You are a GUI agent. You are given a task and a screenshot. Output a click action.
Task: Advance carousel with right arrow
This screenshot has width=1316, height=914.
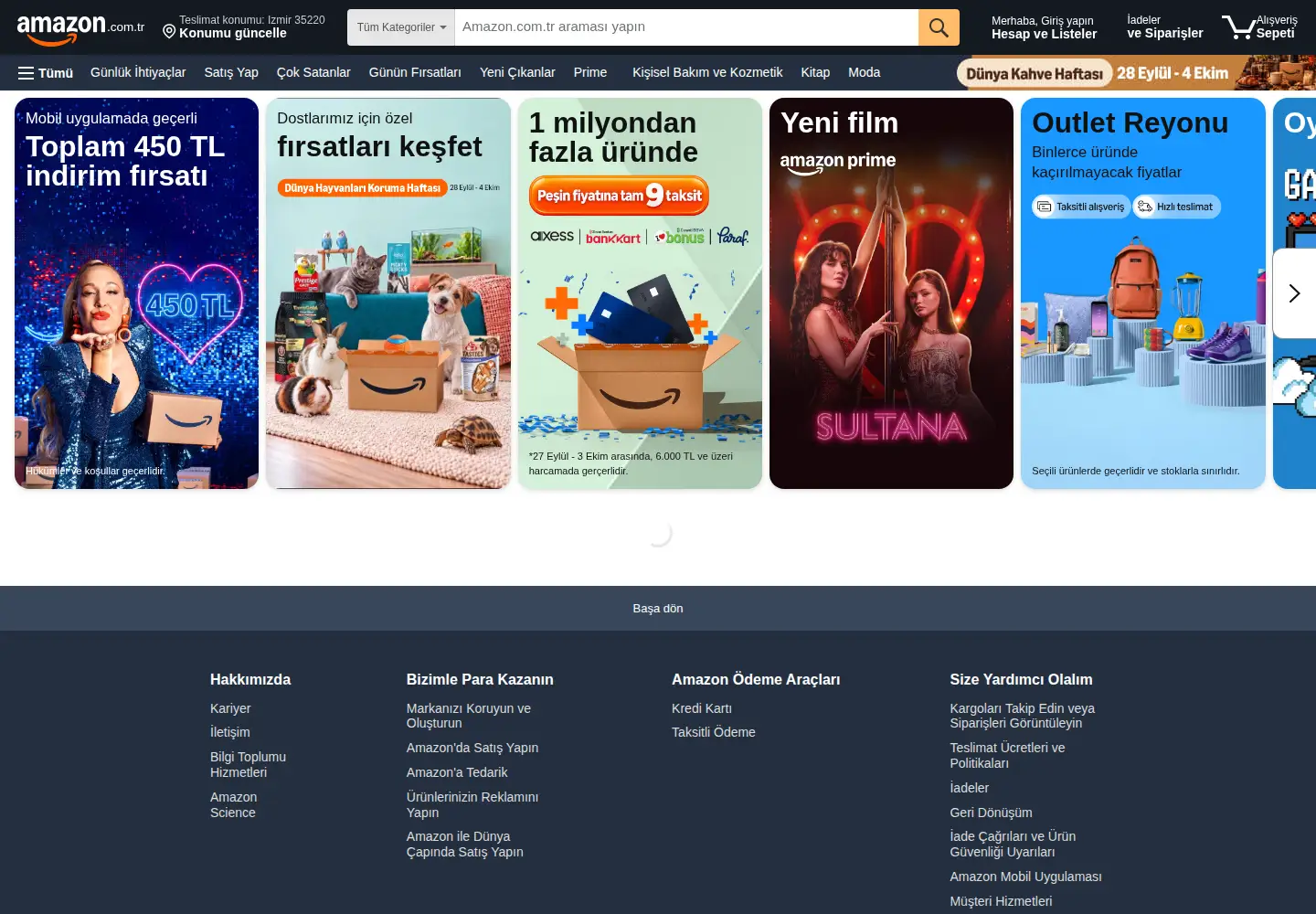tap(1294, 293)
